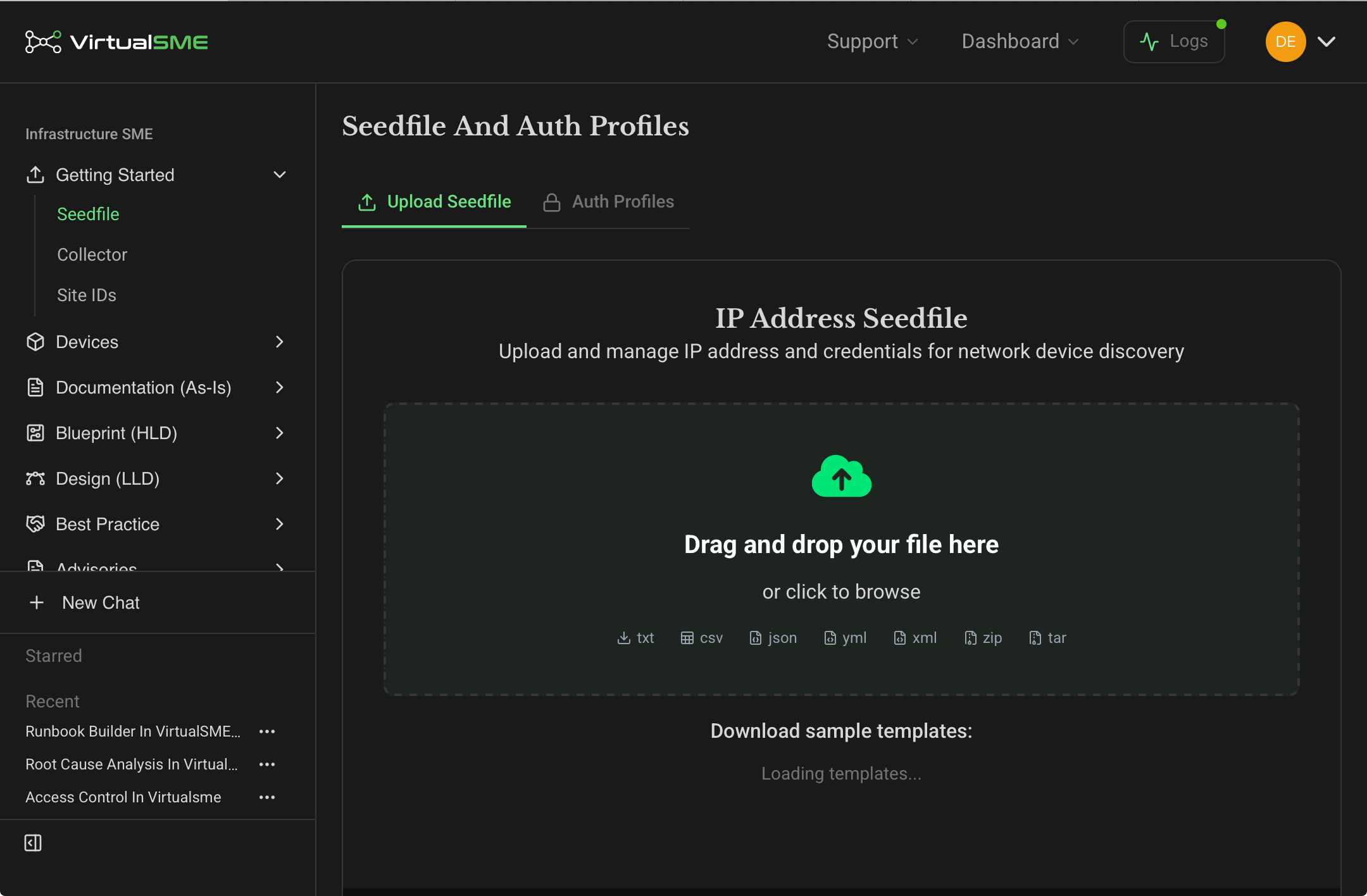The image size is (1367, 896).
Task: Open the Site IDs page
Action: coord(87,295)
